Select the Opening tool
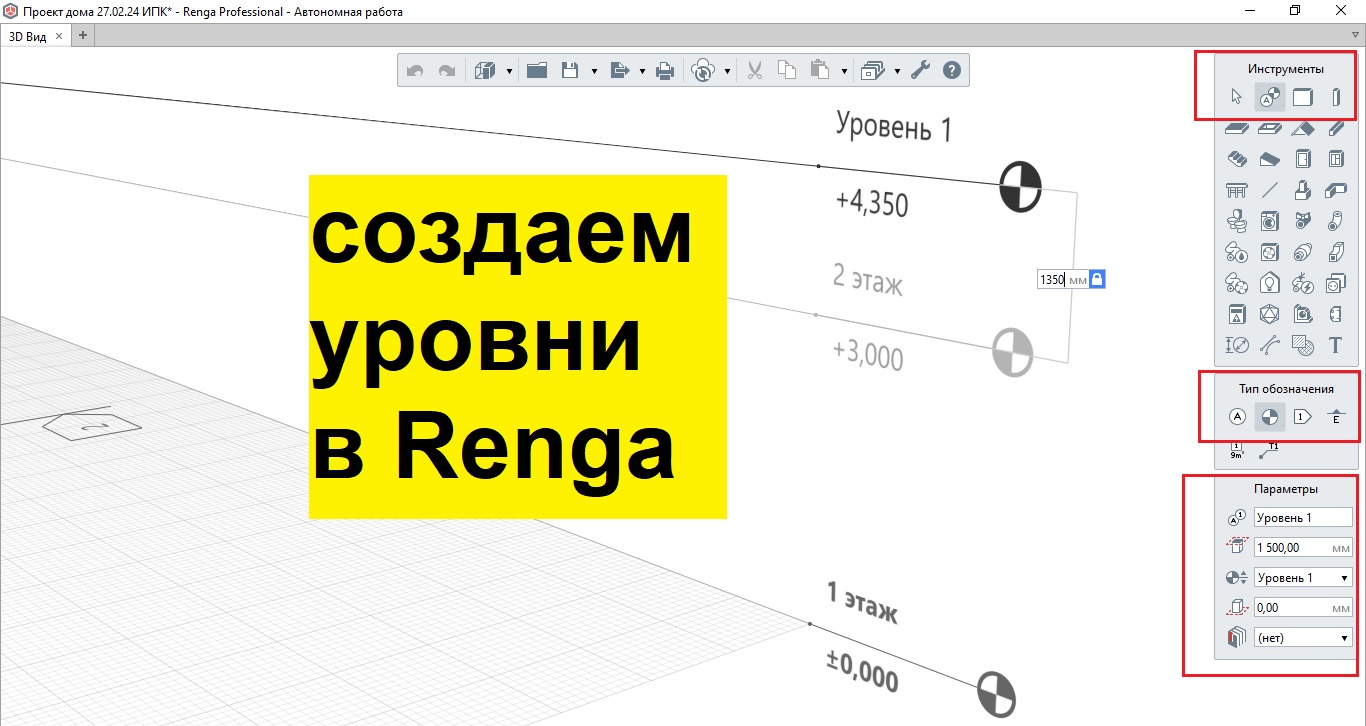The image size is (1366, 726). click(x=1269, y=128)
